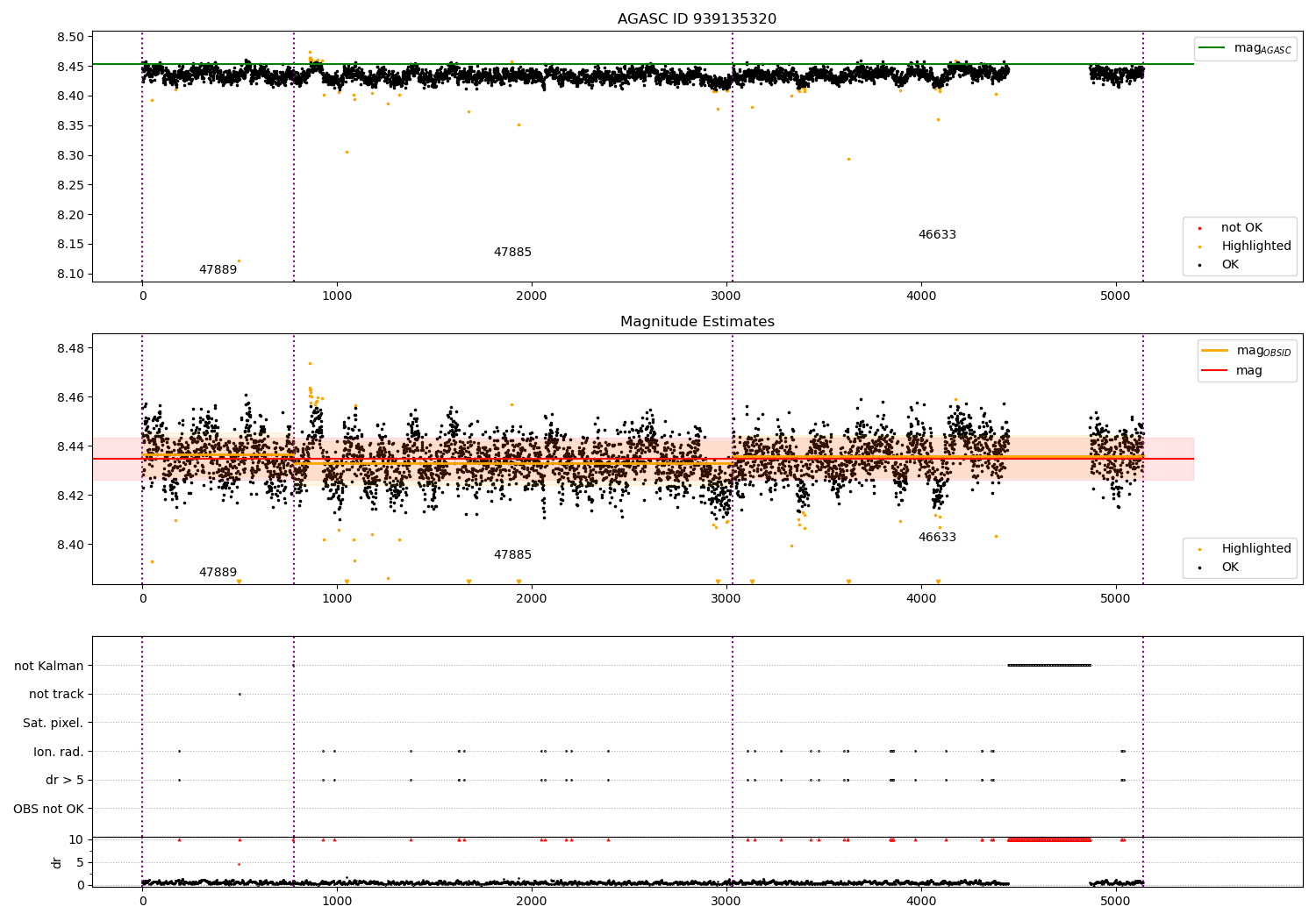This screenshot has width=1316, height=921.
Task: Click OBSID label 47889 in the top plot
Action: (x=218, y=270)
